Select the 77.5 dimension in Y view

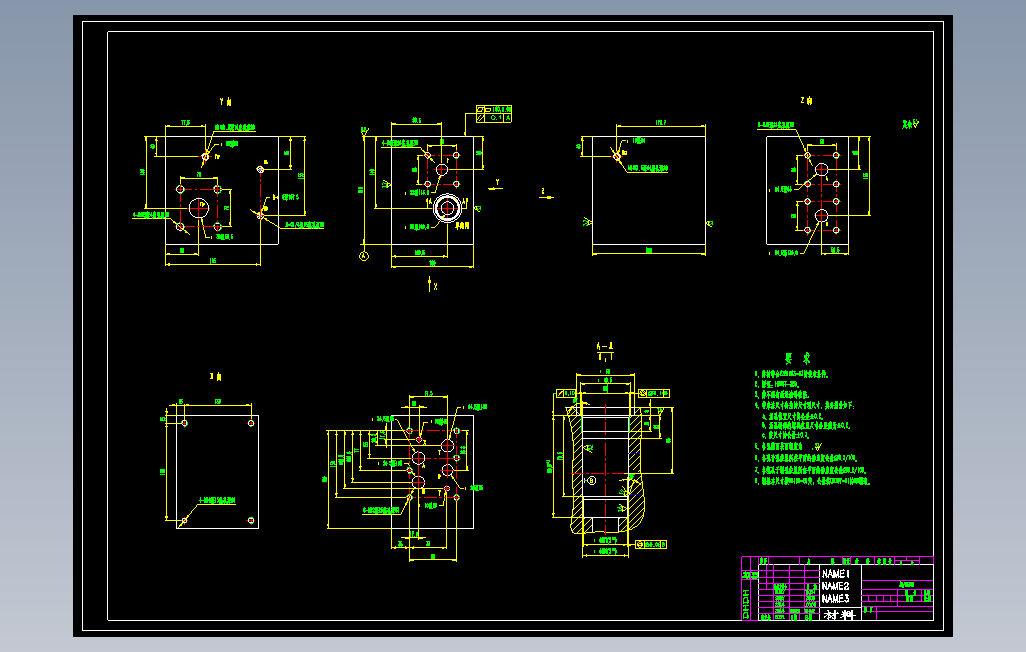(185, 122)
